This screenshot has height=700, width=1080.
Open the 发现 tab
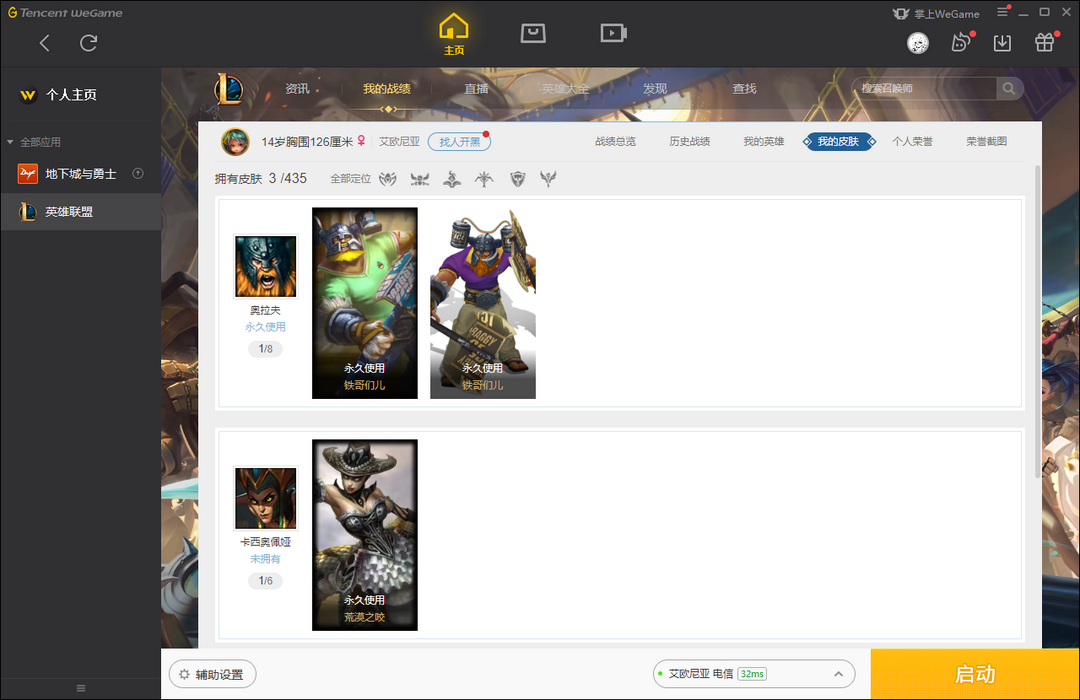coord(655,89)
